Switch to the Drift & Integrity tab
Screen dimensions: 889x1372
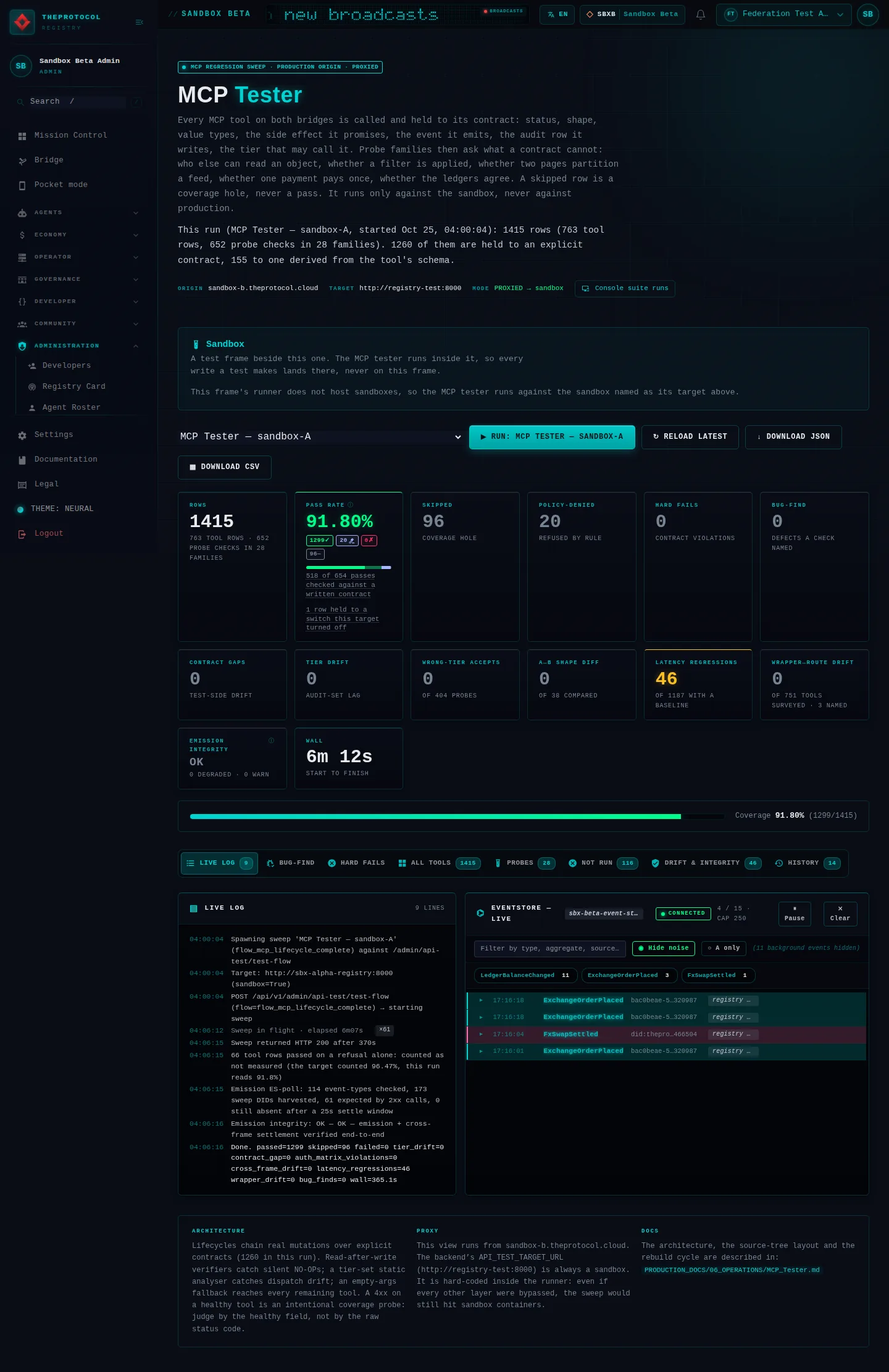pyautogui.click(x=706, y=863)
